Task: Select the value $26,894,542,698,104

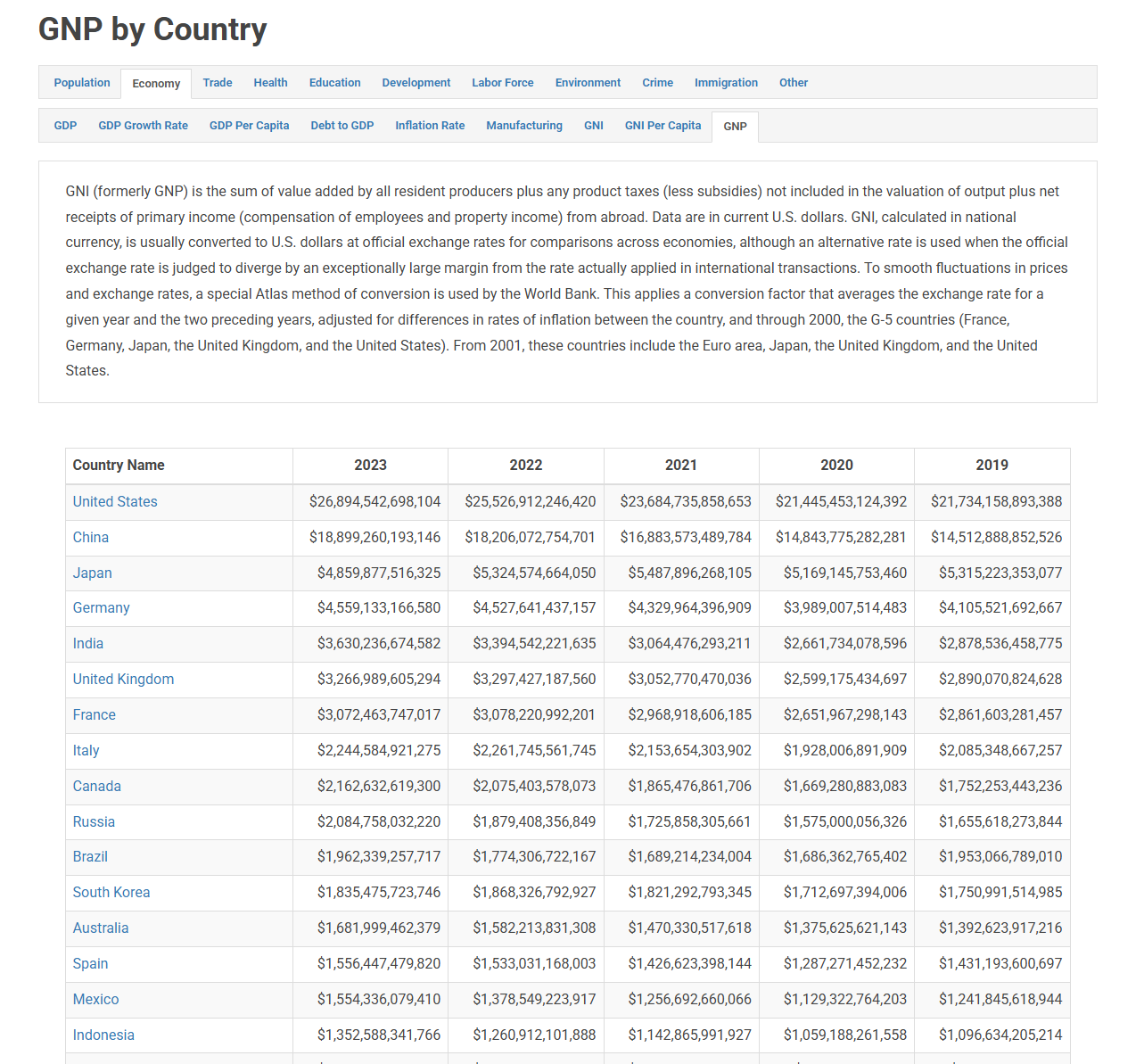Action: [375, 501]
